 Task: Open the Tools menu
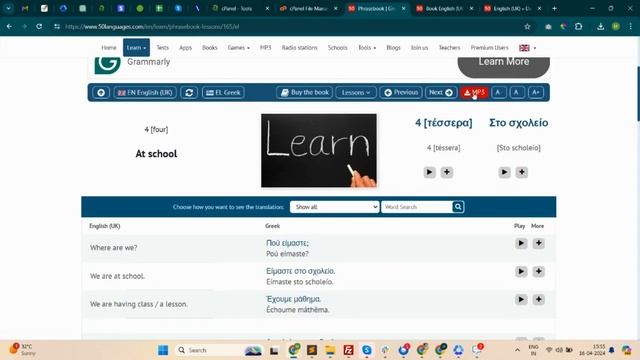tap(367, 48)
